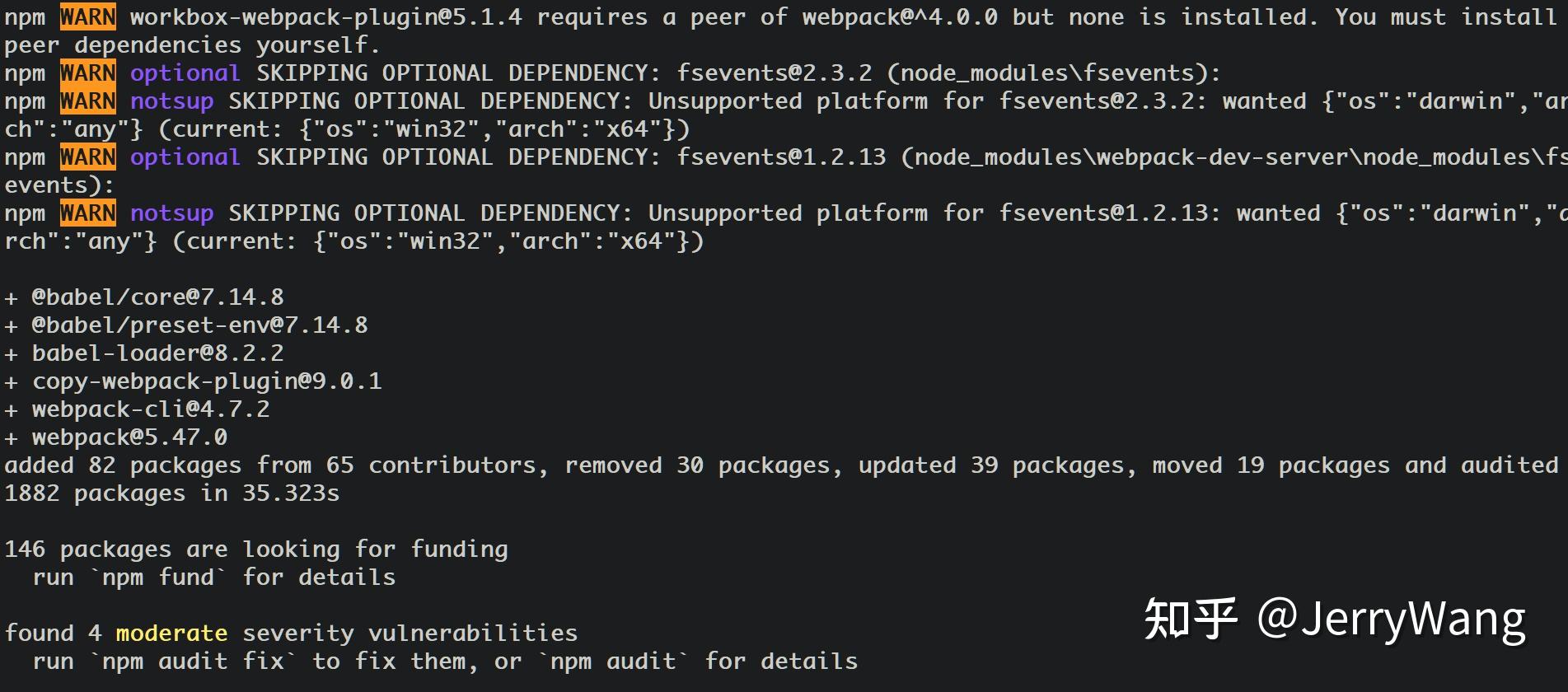This screenshot has width=1568, height=692.
Task: Click the `npm audit fix` command text
Action: (x=193, y=662)
